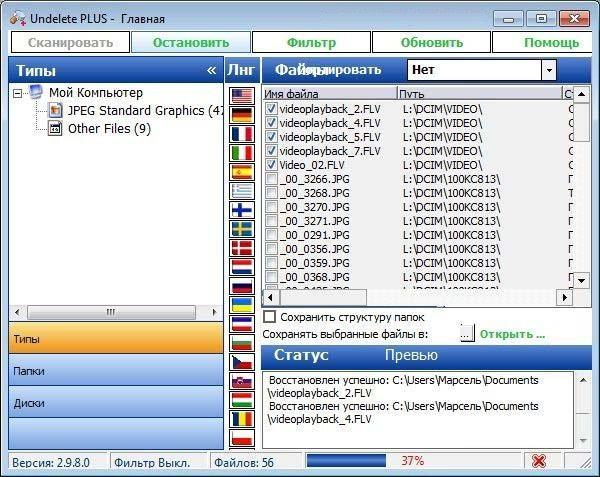Image resolution: width=600 pixels, height=477 pixels.
Task: Select the Polish flag language
Action: click(242, 438)
